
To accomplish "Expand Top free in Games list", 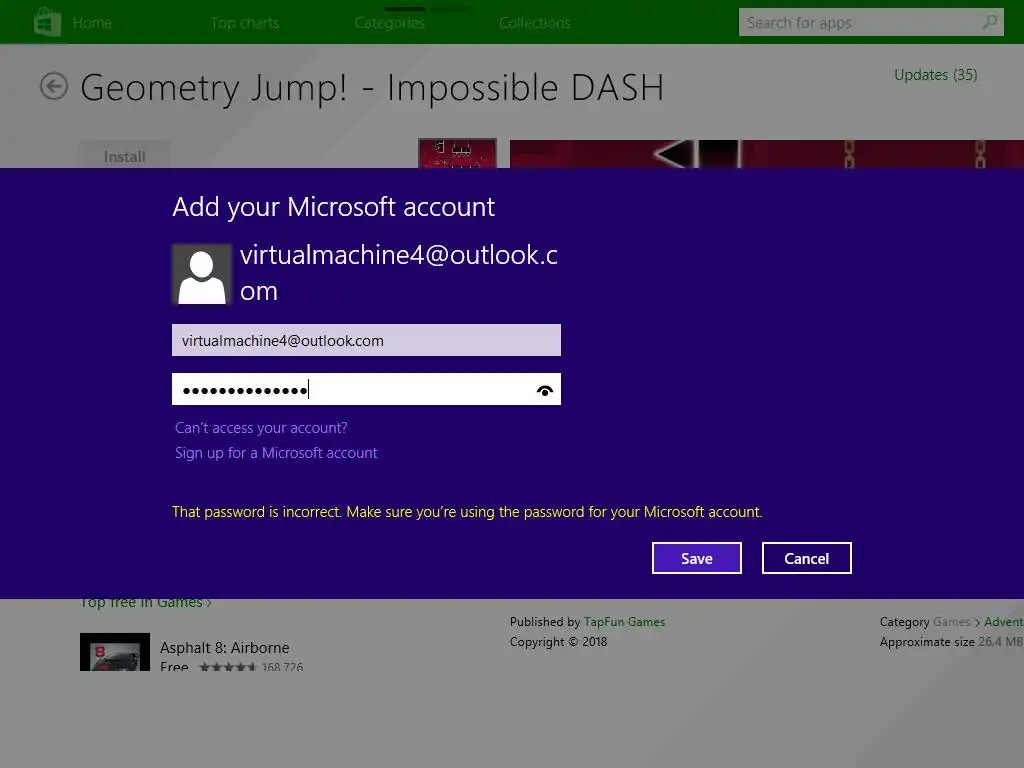I will pyautogui.click(x=146, y=602).
